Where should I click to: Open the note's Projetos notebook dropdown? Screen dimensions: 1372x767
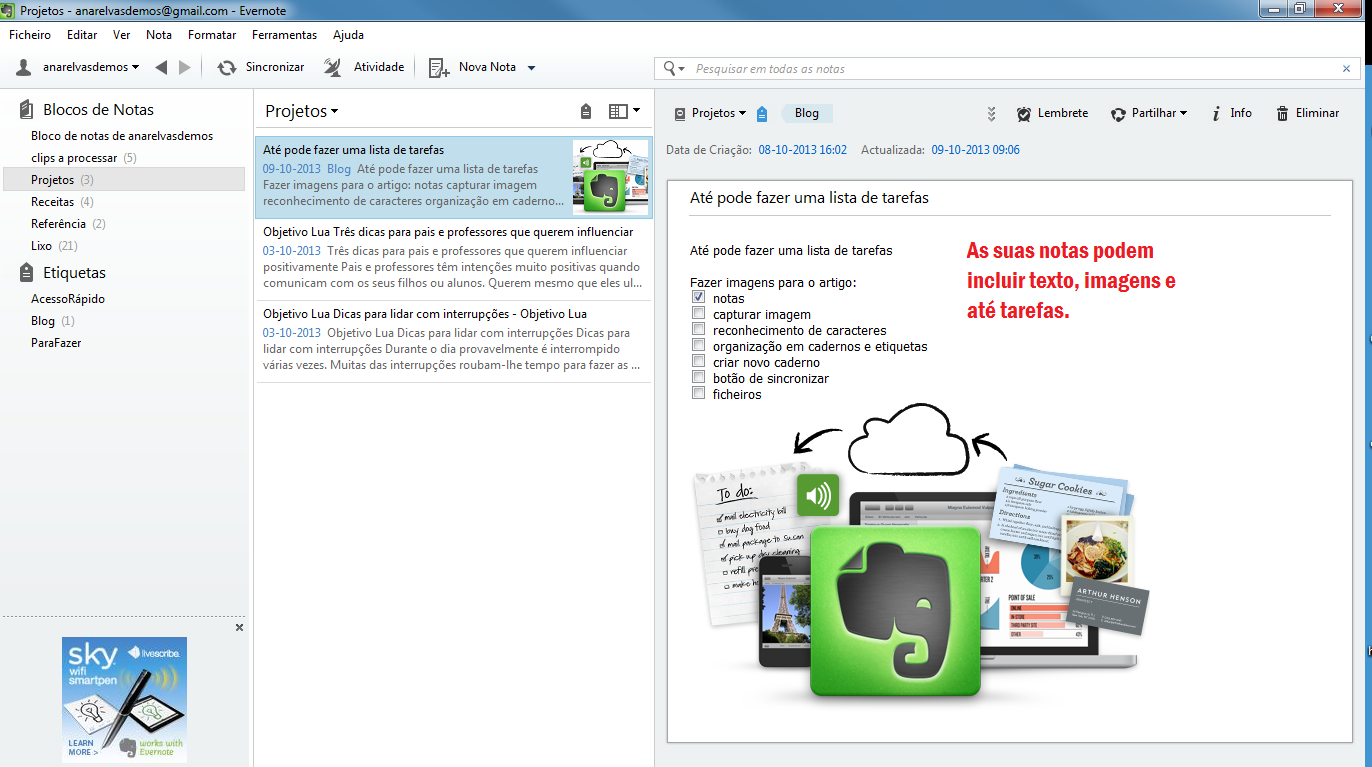tap(743, 114)
